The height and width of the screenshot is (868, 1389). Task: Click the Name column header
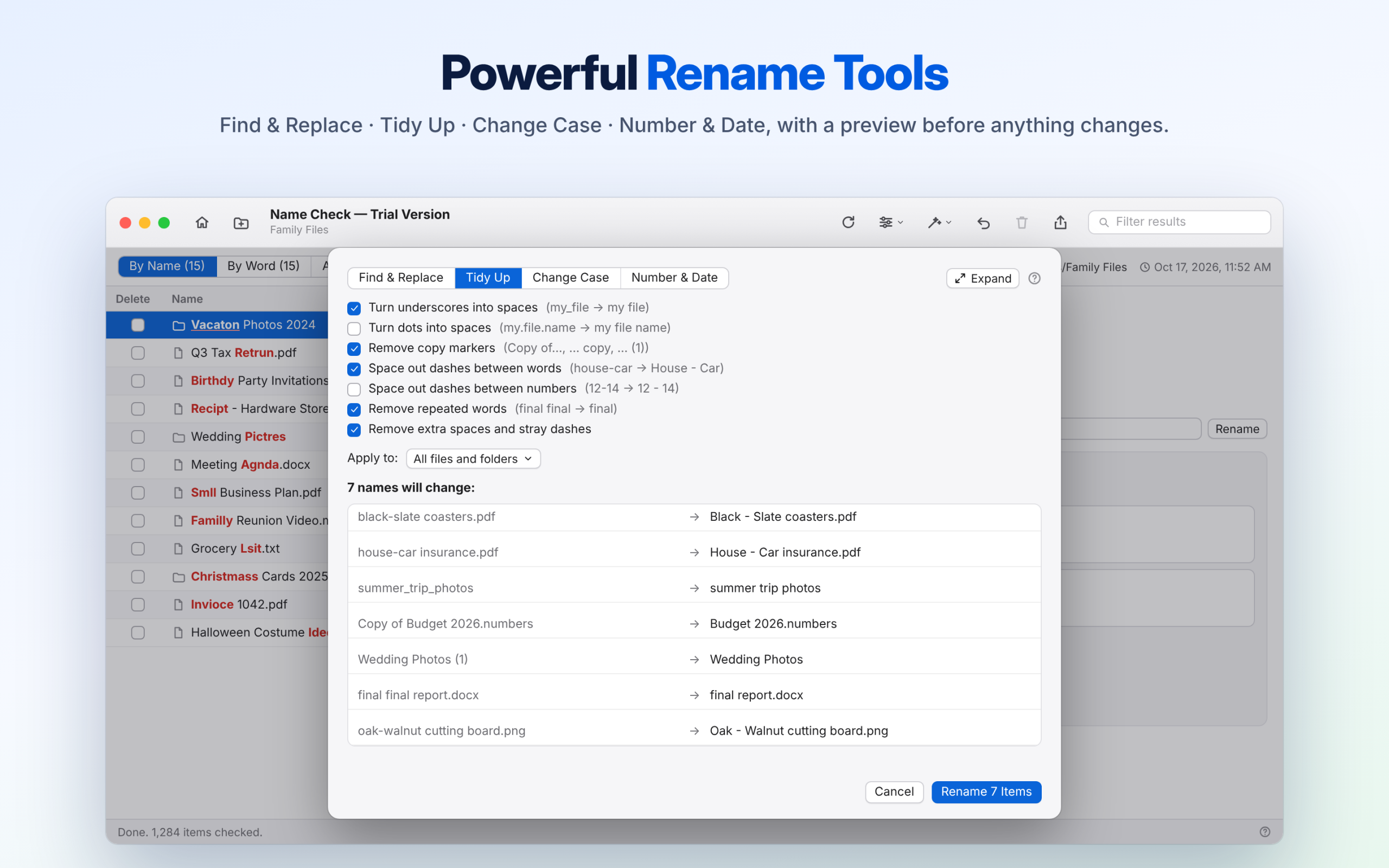tap(187, 299)
